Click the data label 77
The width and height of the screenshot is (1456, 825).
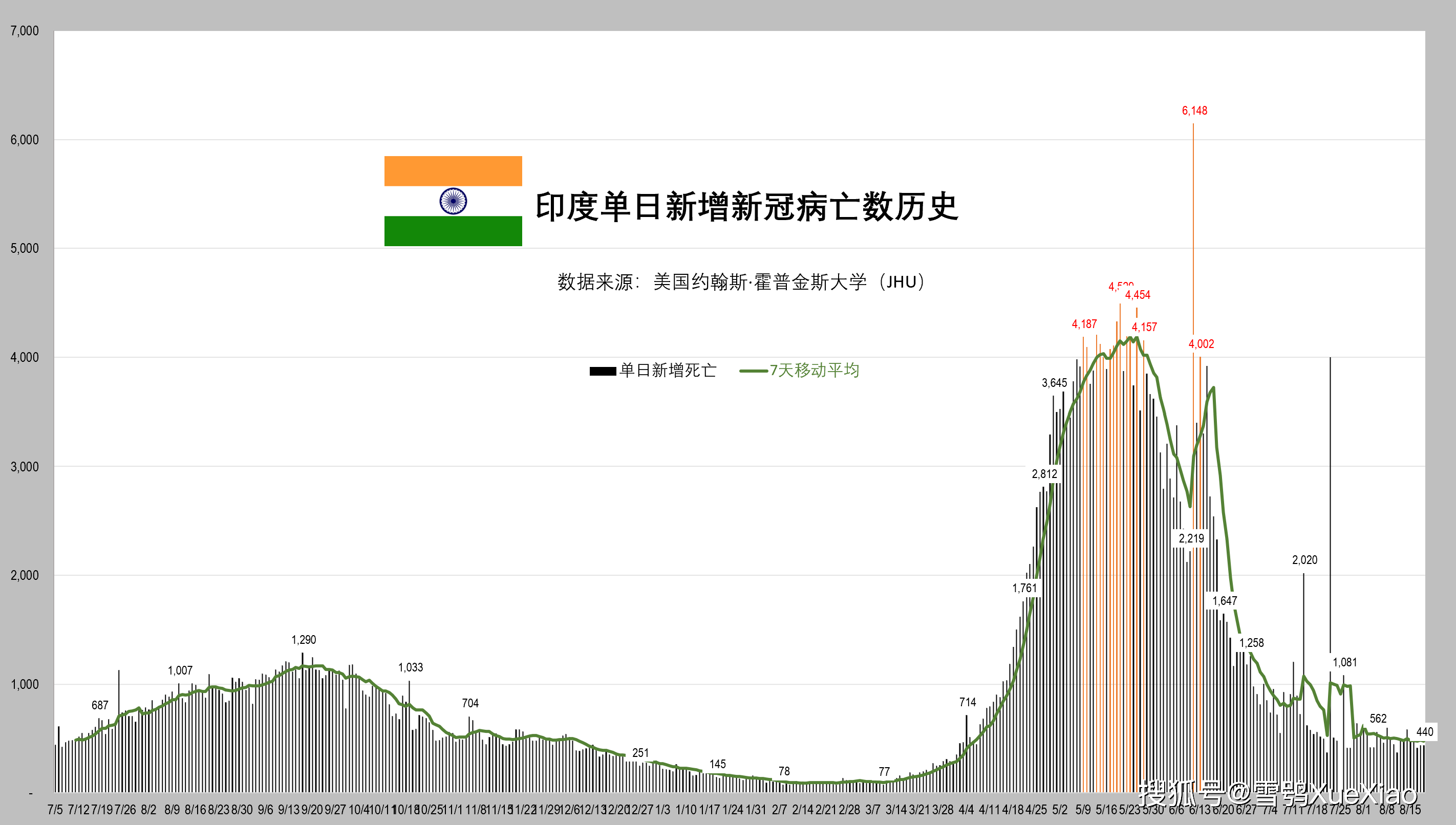tap(884, 772)
